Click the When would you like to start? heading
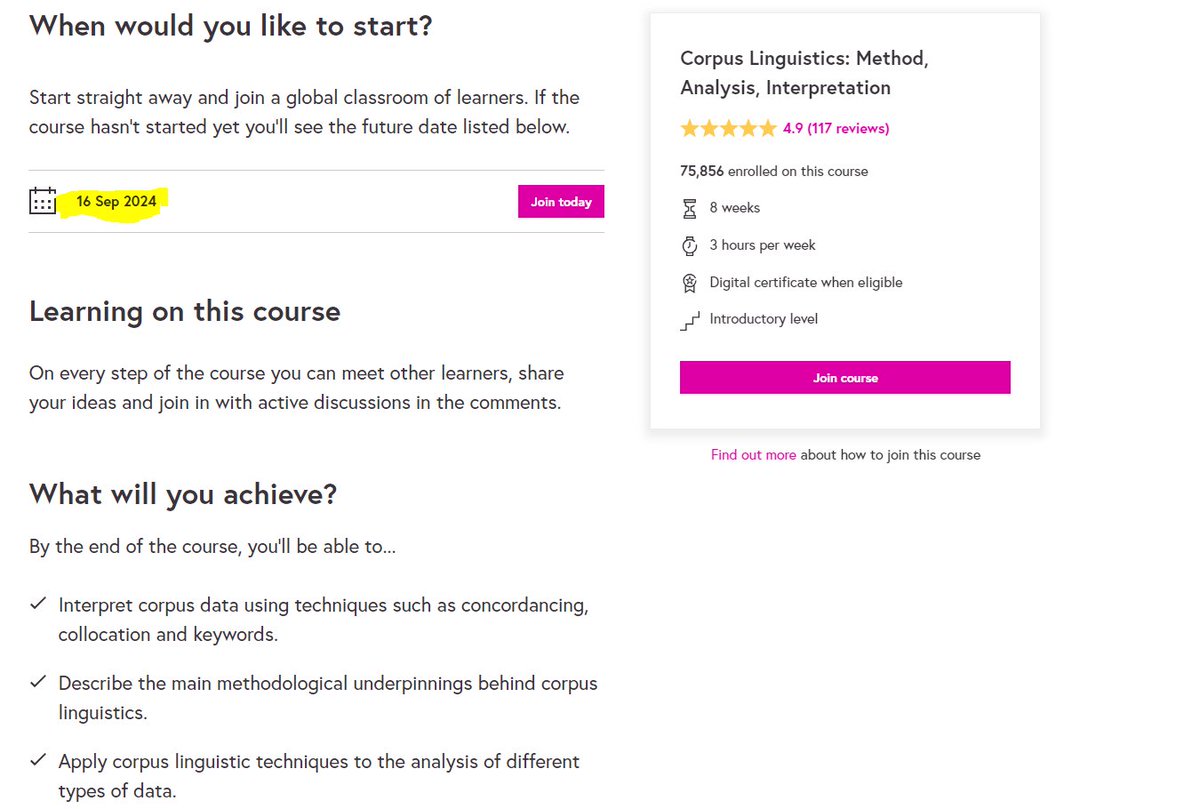This screenshot has height=809, width=1200. 231,25
